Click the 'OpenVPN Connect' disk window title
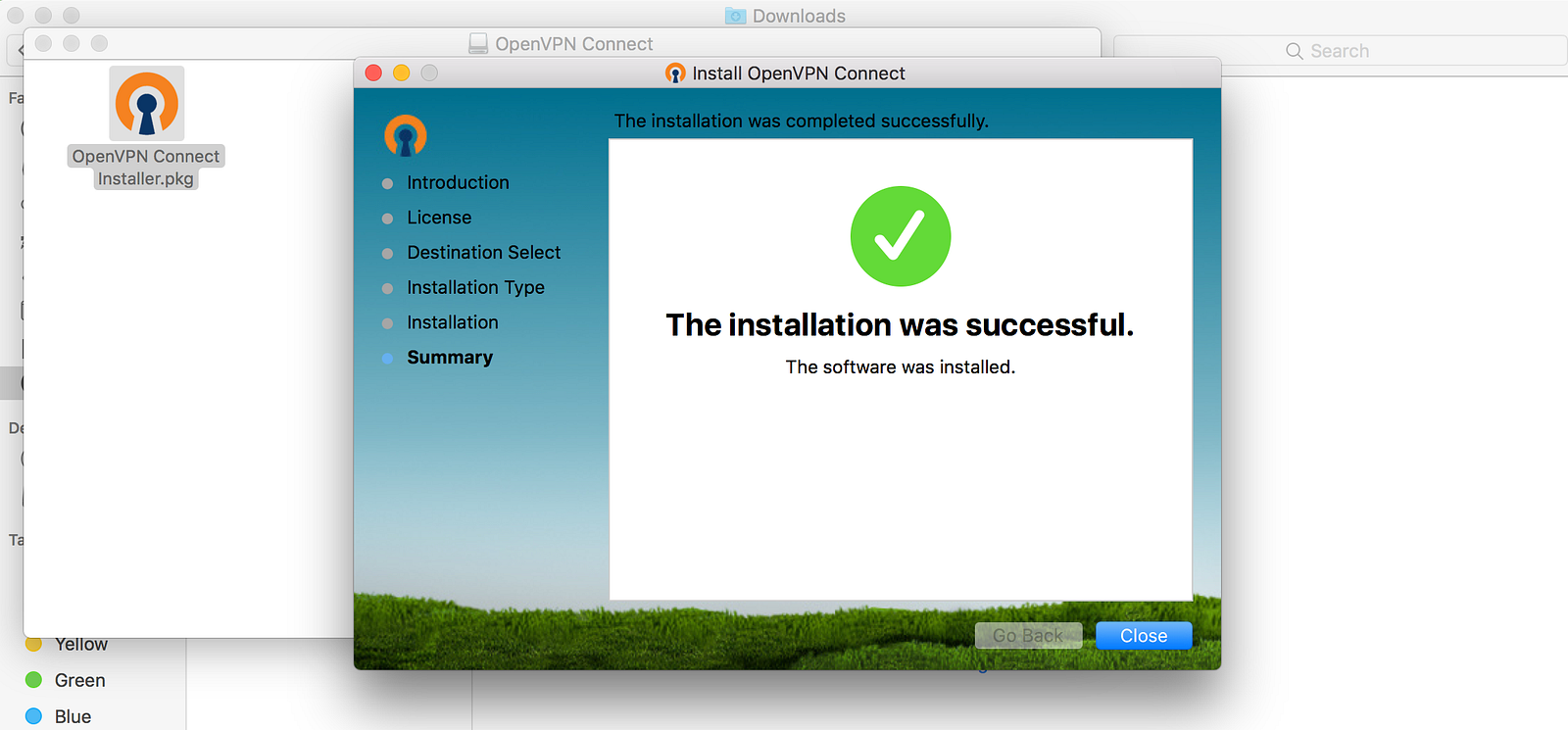 (574, 44)
